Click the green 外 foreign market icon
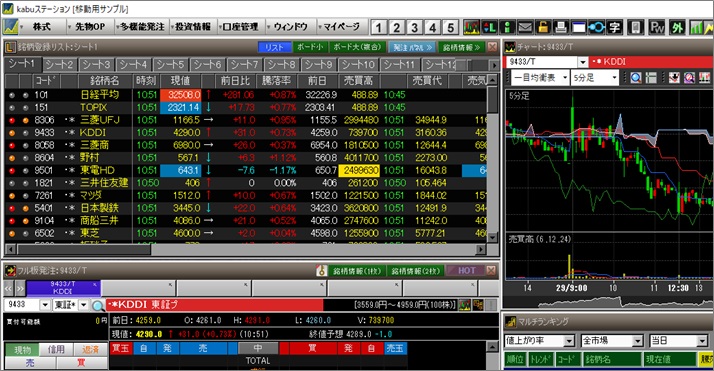The image size is (714, 371). 677,27
